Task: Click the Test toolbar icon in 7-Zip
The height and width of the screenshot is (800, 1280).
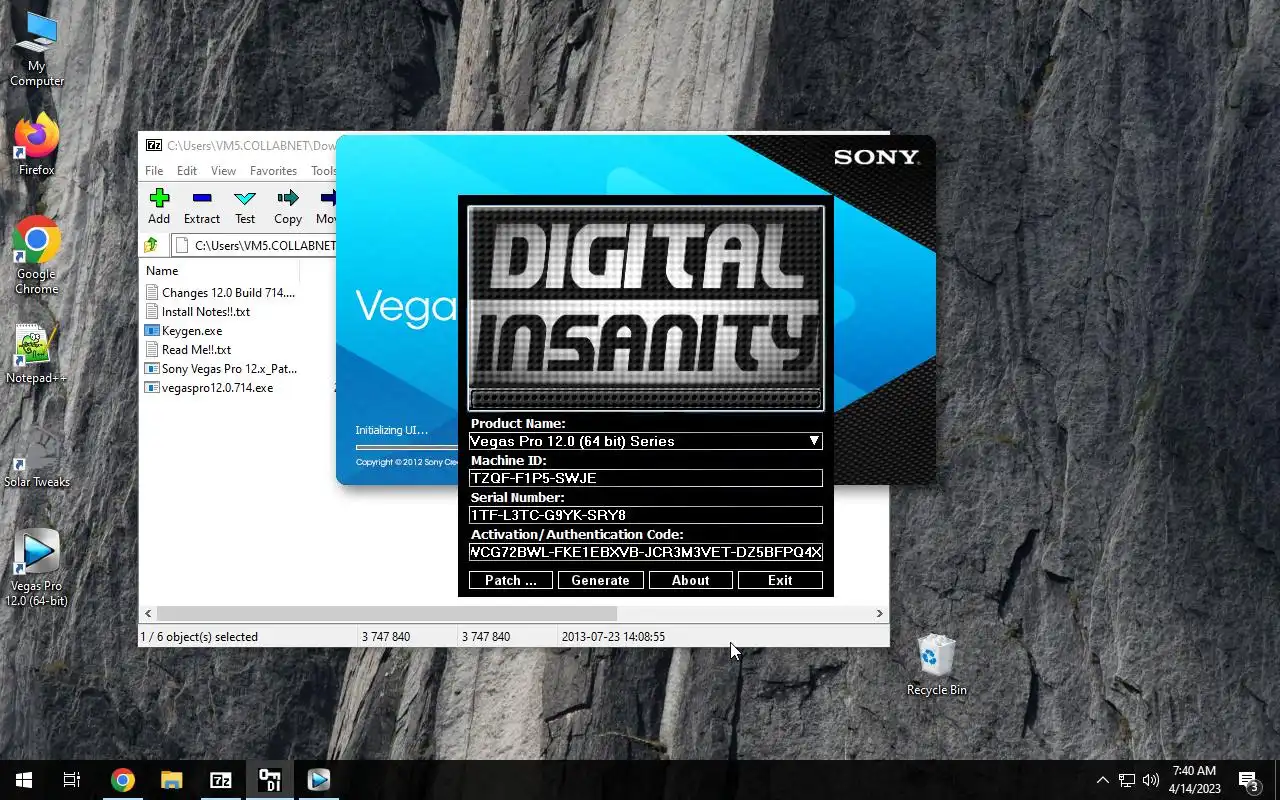Action: [x=245, y=207]
